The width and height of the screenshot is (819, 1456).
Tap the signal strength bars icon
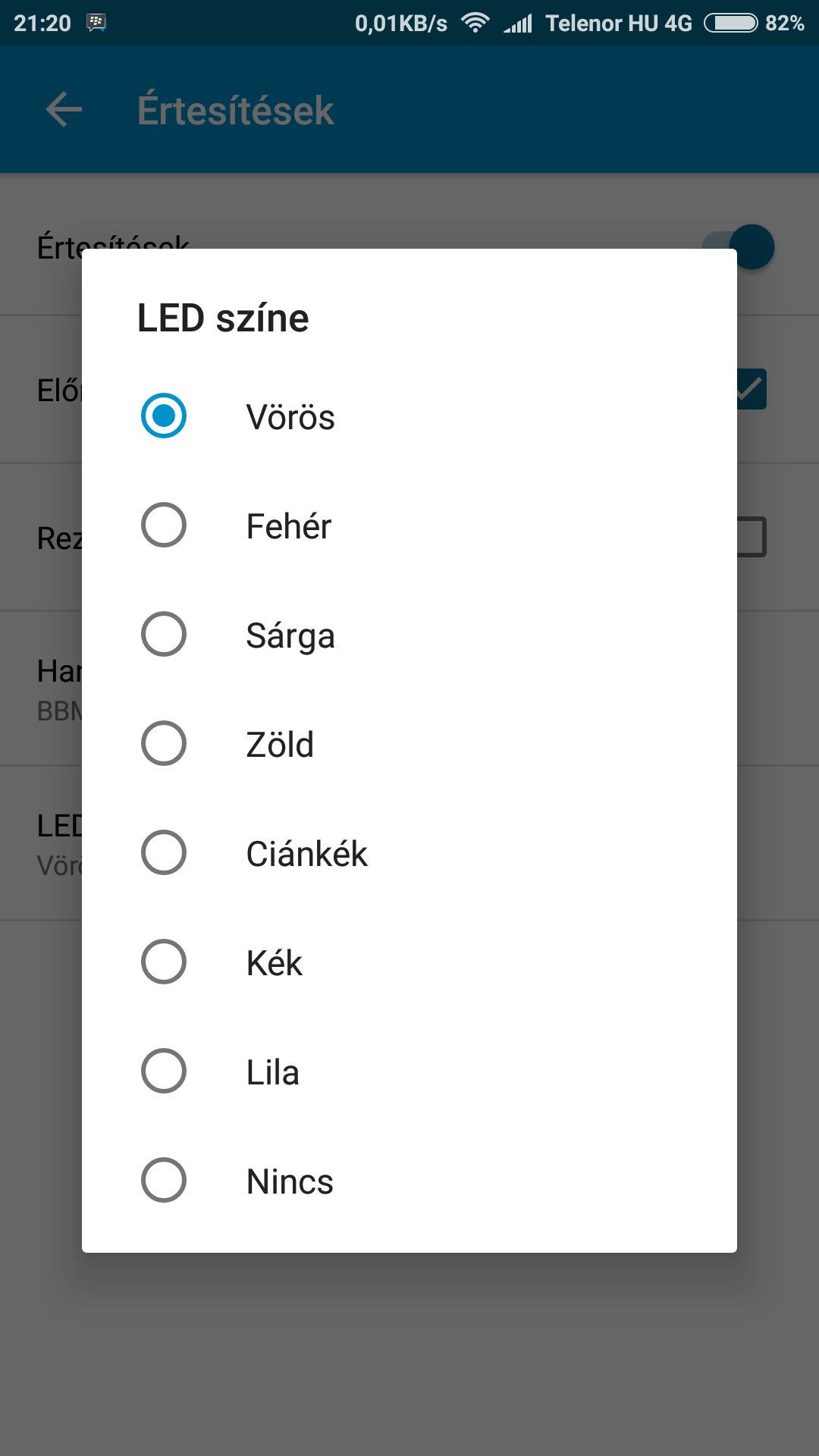point(519,23)
